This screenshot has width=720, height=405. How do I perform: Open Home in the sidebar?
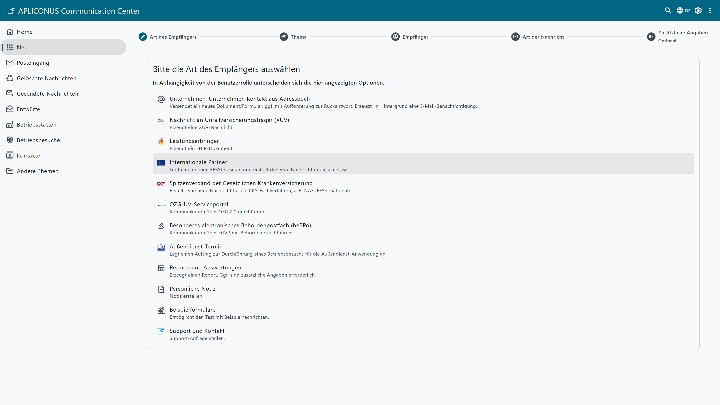[63, 32]
